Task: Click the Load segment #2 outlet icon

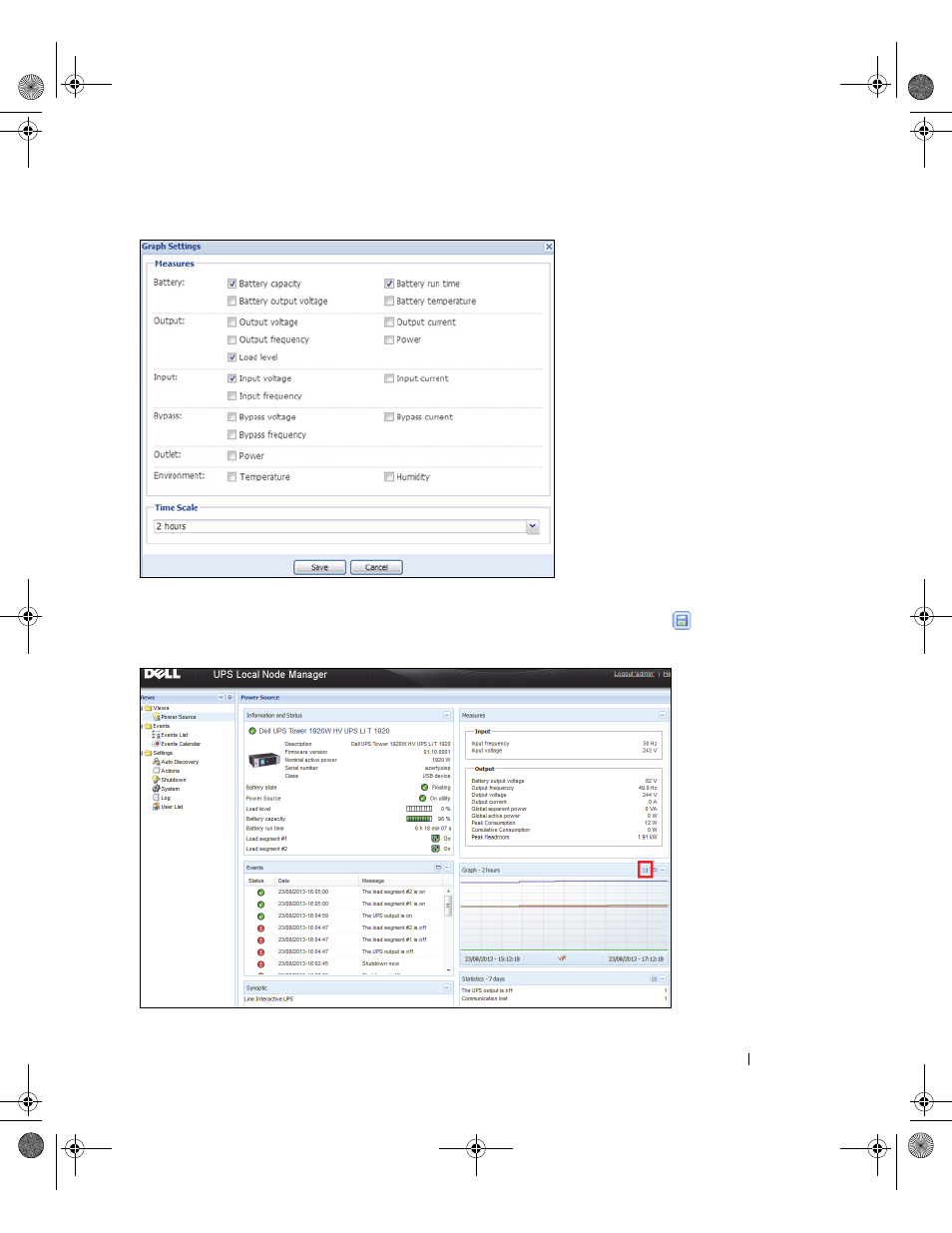Action: click(435, 849)
